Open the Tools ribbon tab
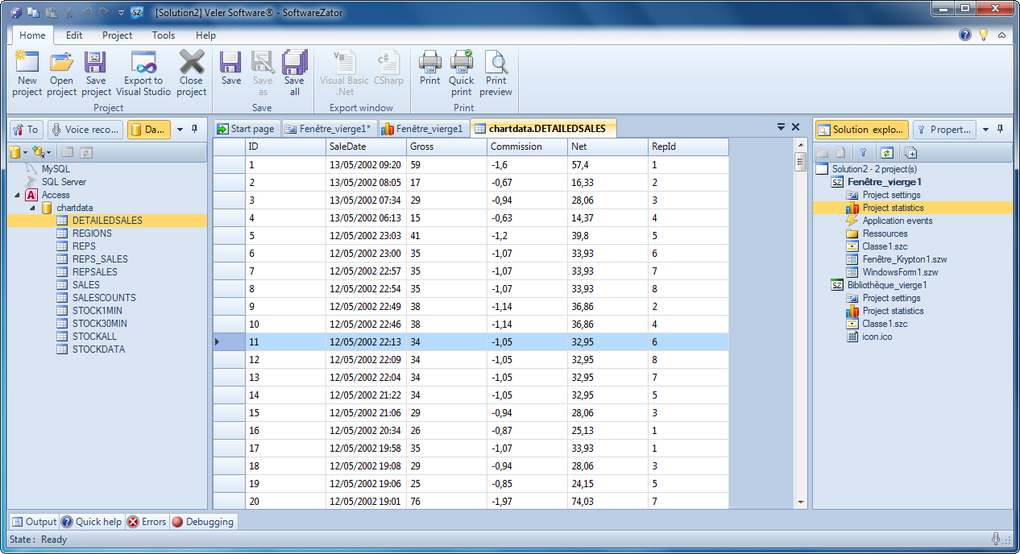The image size is (1020, 554). pyautogui.click(x=163, y=35)
